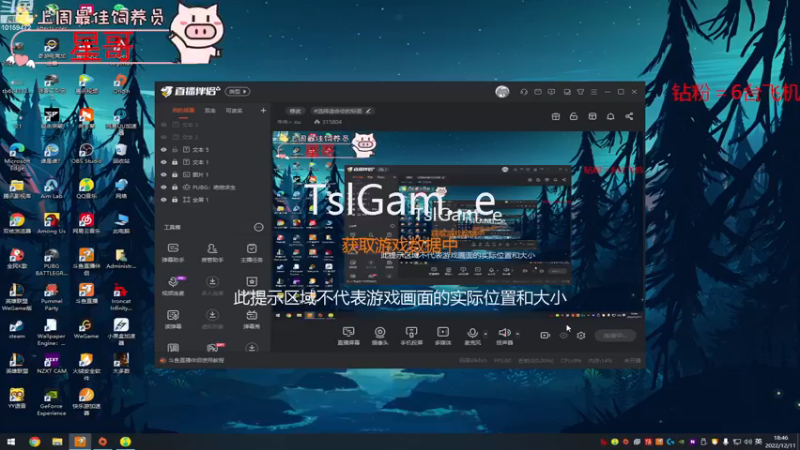Screen dimensions: 800x450
Task: Switch to 双击 scene tab
Action: (x=210, y=110)
